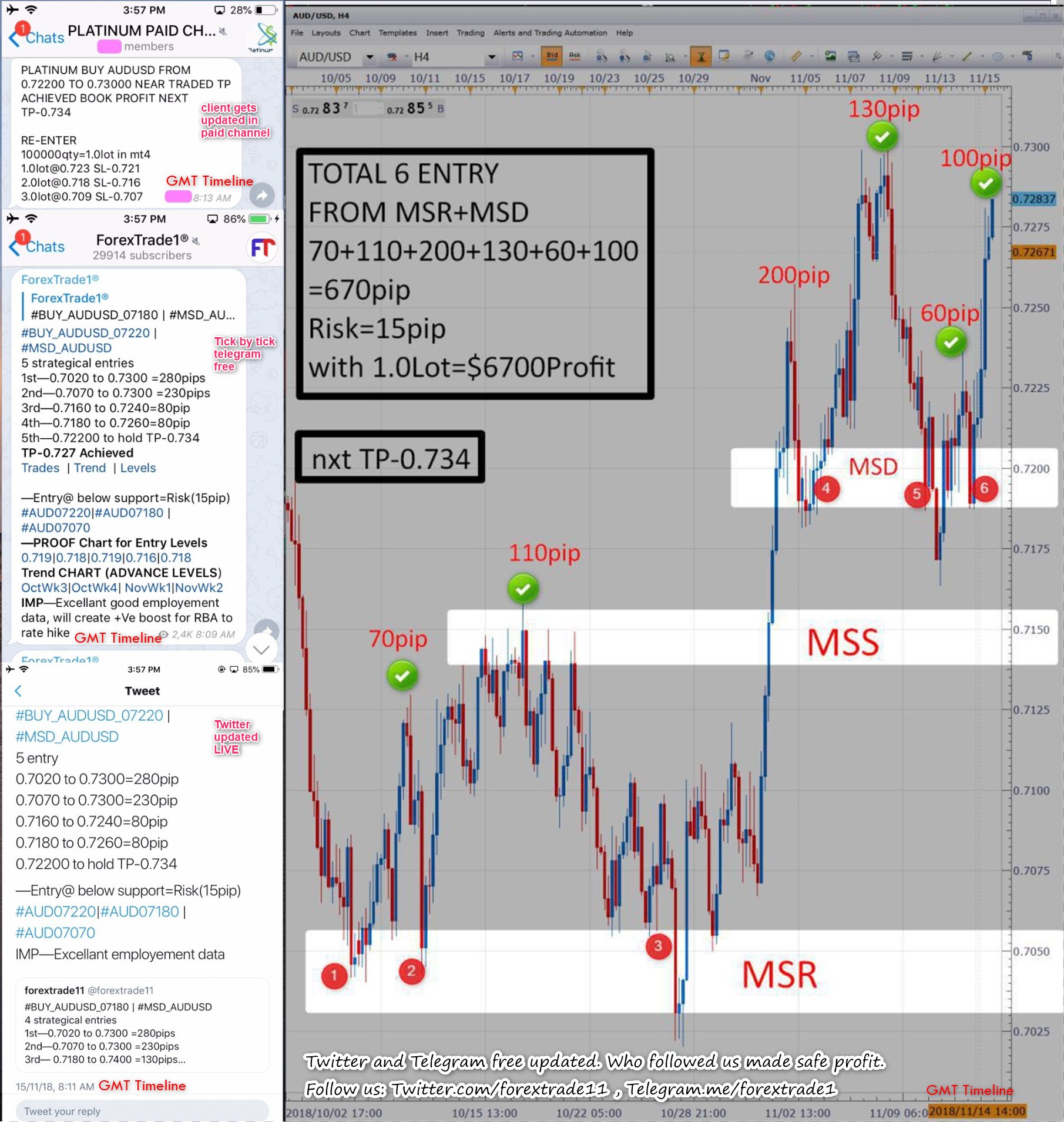Open dropdown arrow next to ruler tool
1064x1122 pixels.
(811, 57)
